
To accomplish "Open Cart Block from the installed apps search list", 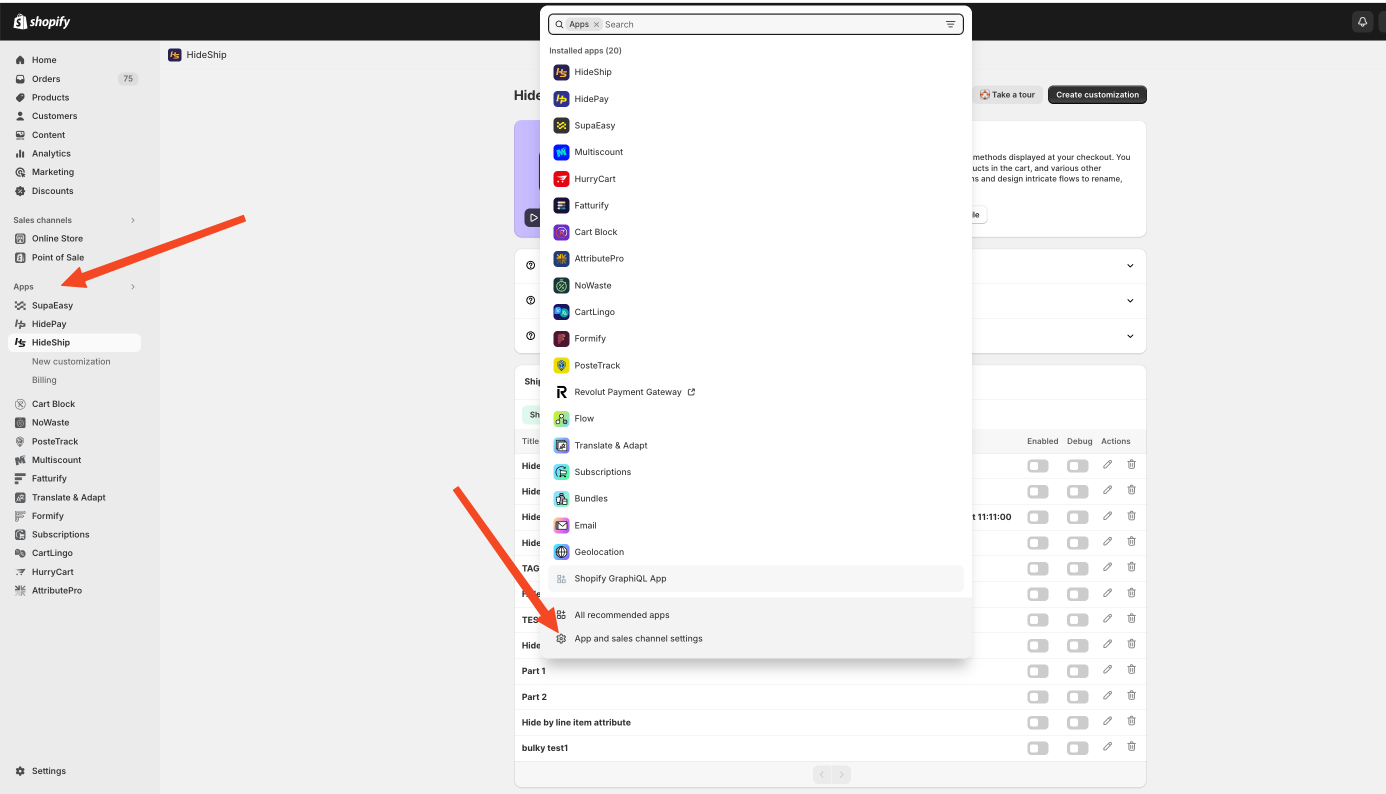I will tap(756, 232).
